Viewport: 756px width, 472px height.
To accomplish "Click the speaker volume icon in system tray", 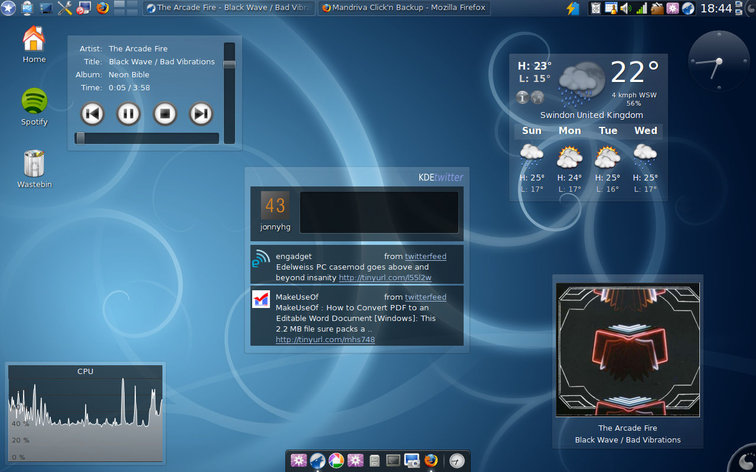I will [x=625, y=8].
